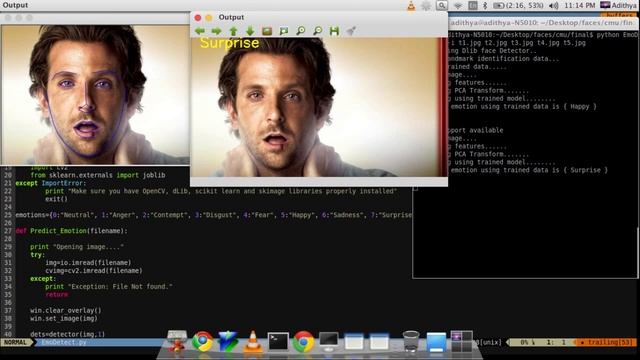Click the terminal title bar adithya@adithya-N5010
Image resolution: width=640 pixels, height=360 pixels.
pos(543,23)
